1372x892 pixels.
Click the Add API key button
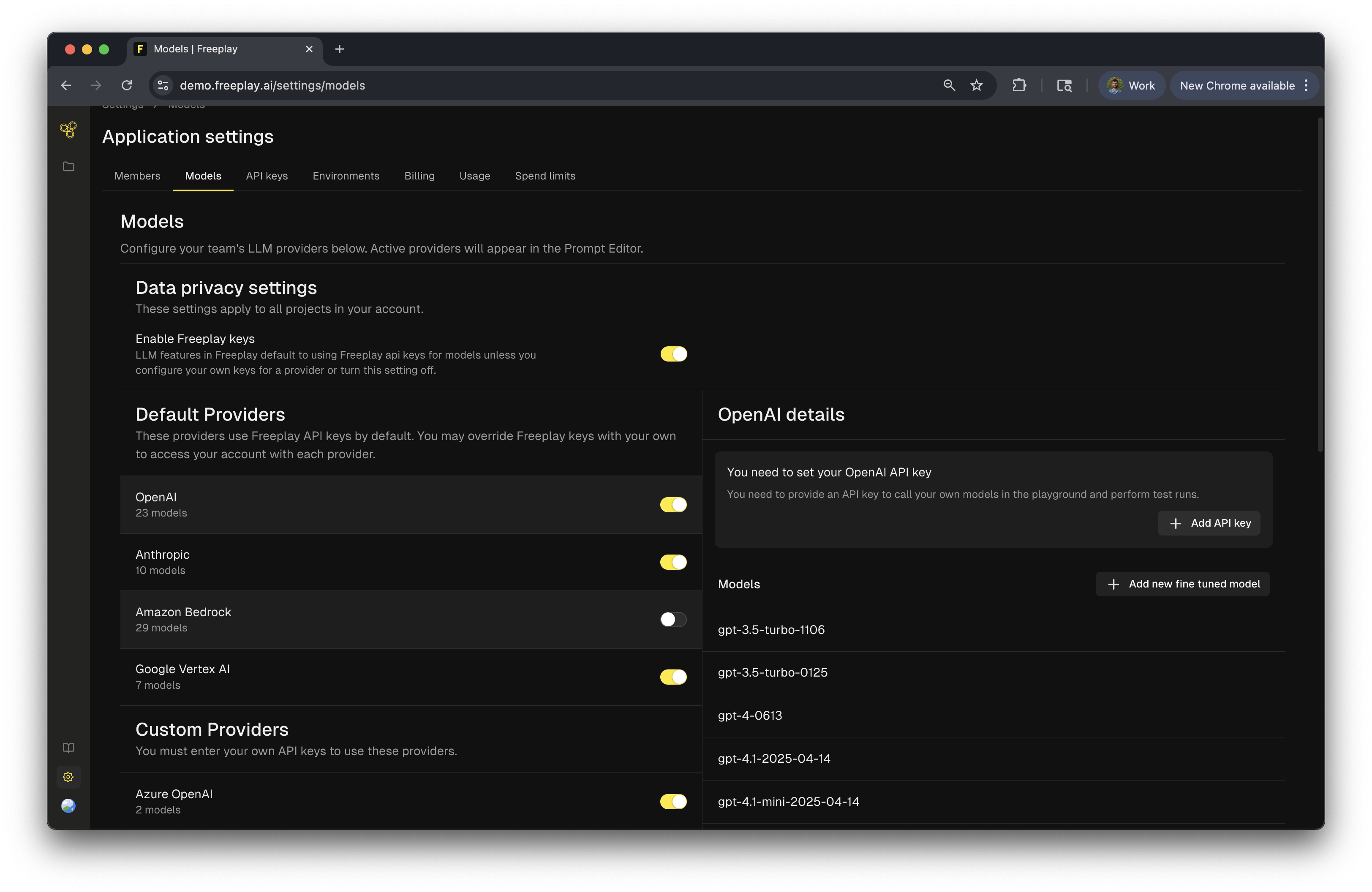pyautogui.click(x=1209, y=523)
